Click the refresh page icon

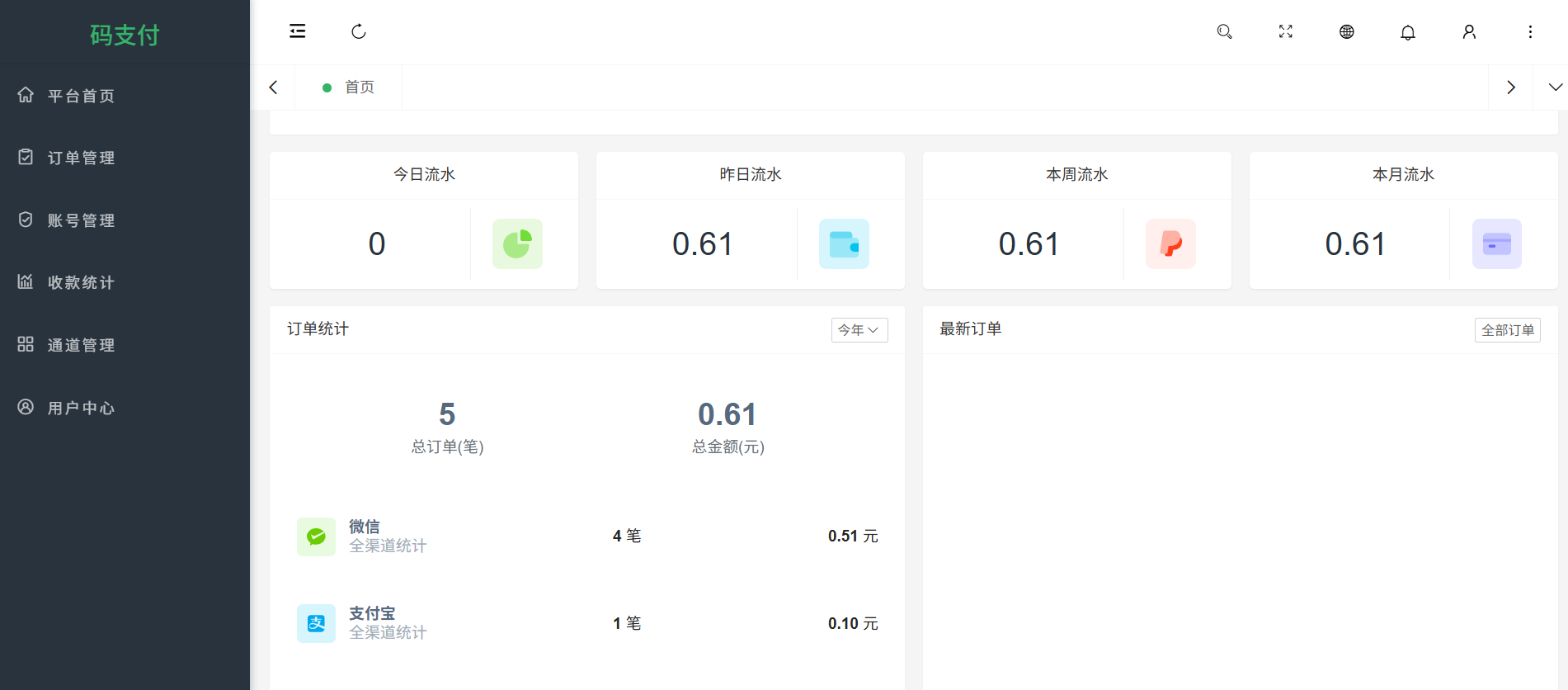tap(358, 31)
